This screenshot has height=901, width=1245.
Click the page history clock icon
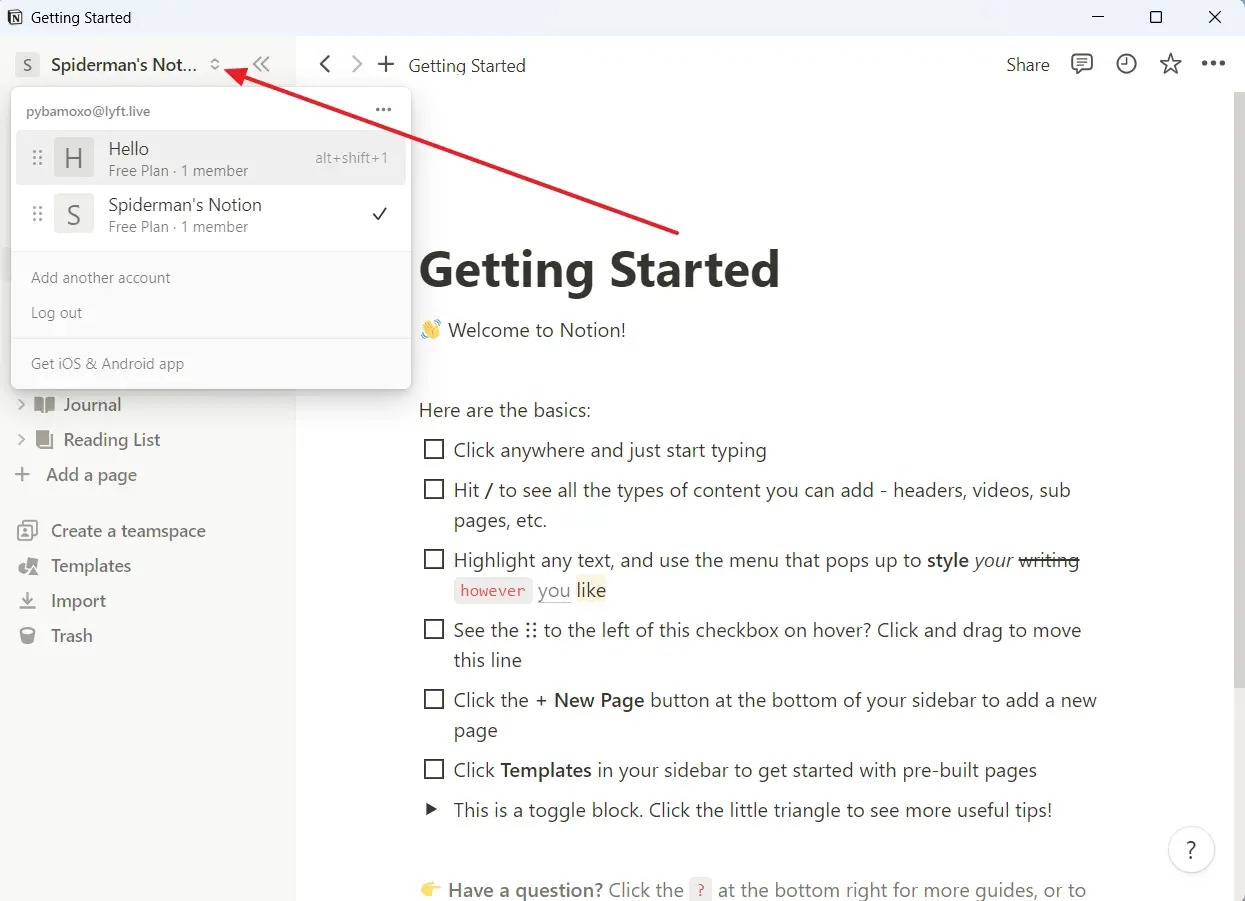pos(1126,63)
